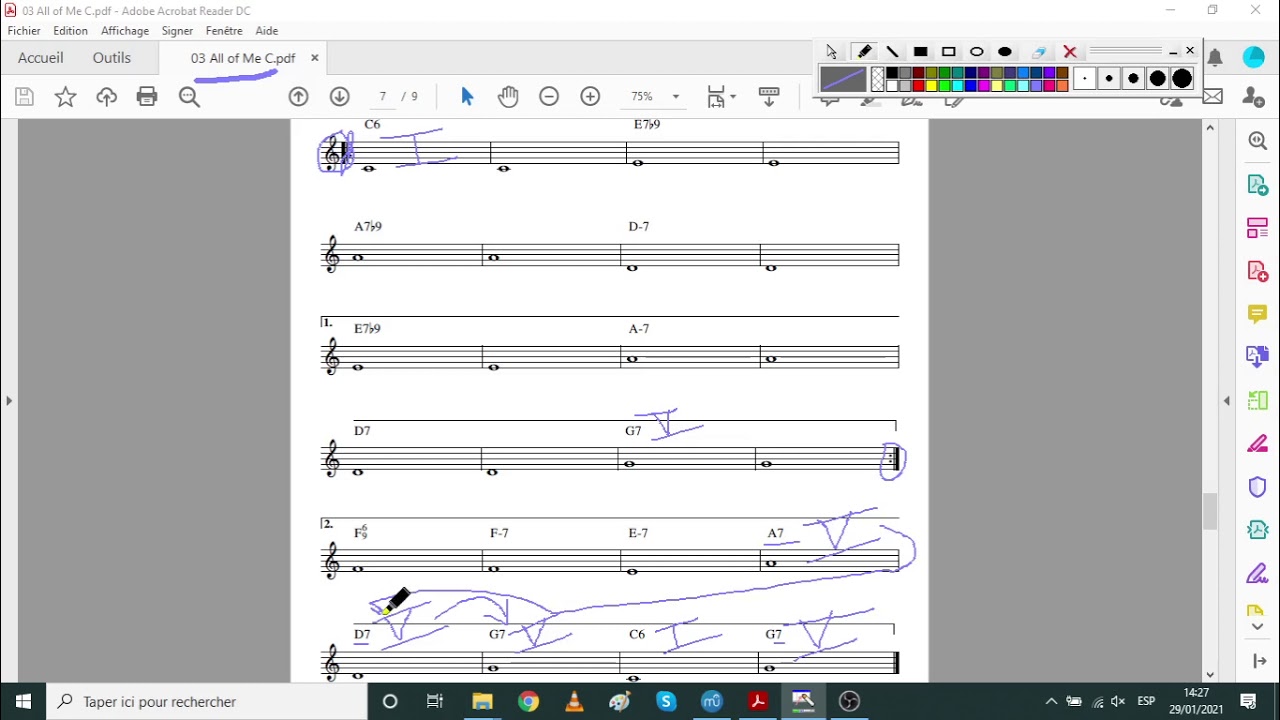This screenshot has width=1280, height=720.
Task: Select the eraser tool
Action: [x=1039, y=52]
